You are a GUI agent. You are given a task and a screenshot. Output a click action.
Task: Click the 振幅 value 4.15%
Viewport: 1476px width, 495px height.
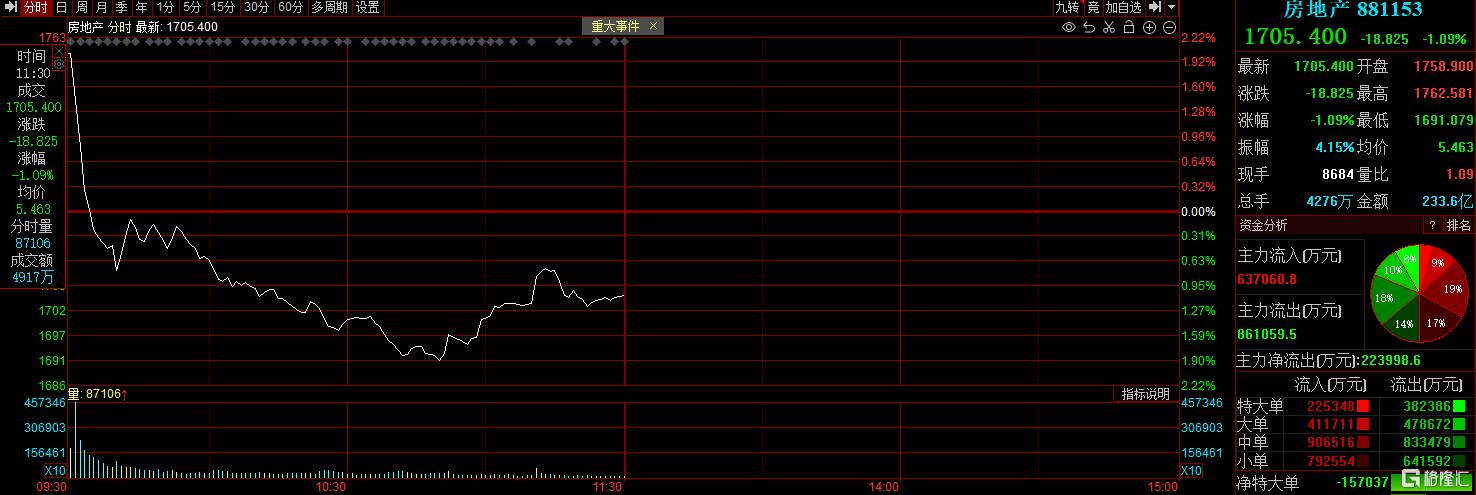pos(1332,147)
